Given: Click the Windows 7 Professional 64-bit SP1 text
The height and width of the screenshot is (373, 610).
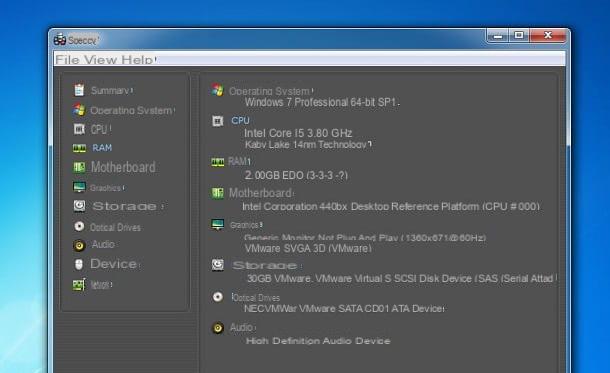Looking at the screenshot, I should click(x=321, y=102).
